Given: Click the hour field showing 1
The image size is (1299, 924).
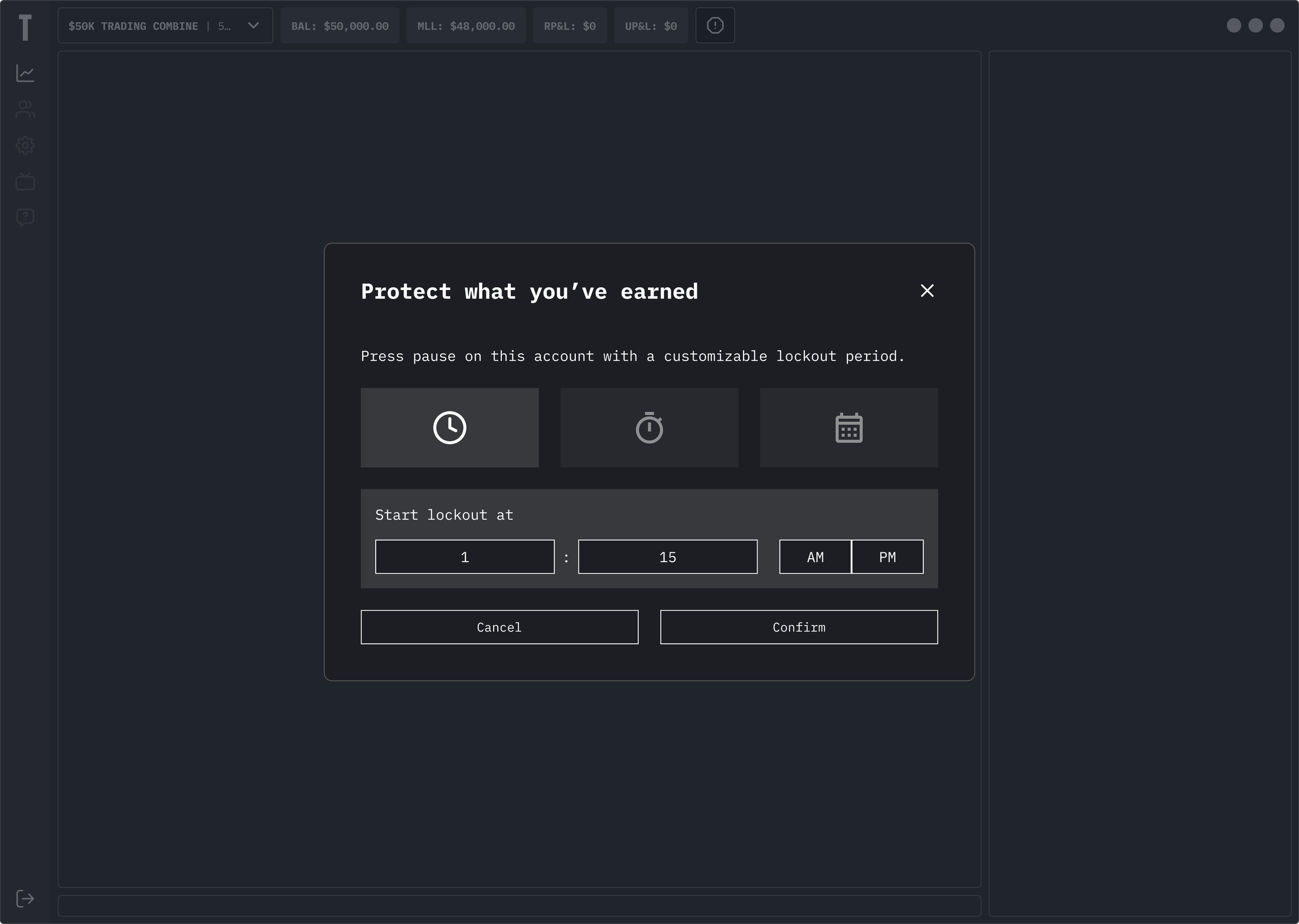Looking at the screenshot, I should click(465, 557).
